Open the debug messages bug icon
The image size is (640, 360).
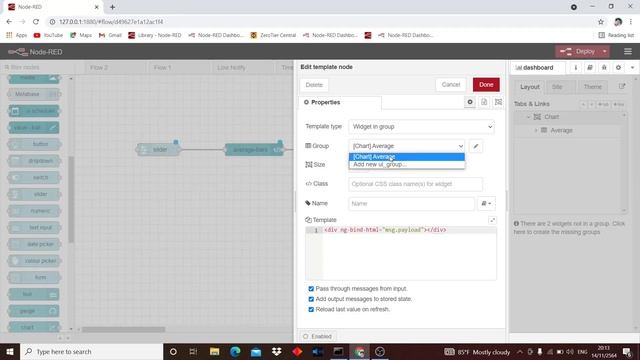point(604,68)
